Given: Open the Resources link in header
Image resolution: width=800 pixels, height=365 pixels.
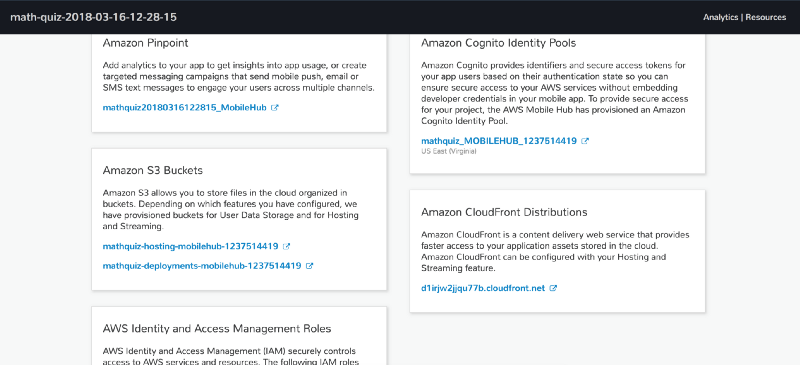Looking at the screenshot, I should click(x=765, y=17).
